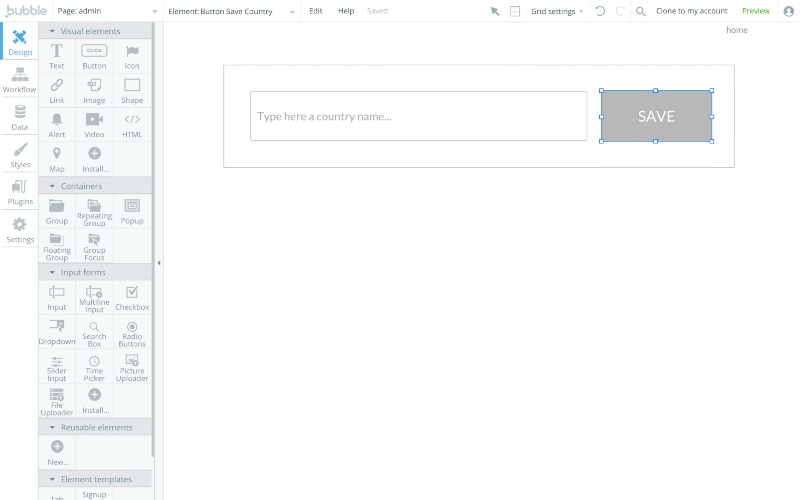
Task: Open the Grid settings dropdown
Action: [557, 11]
